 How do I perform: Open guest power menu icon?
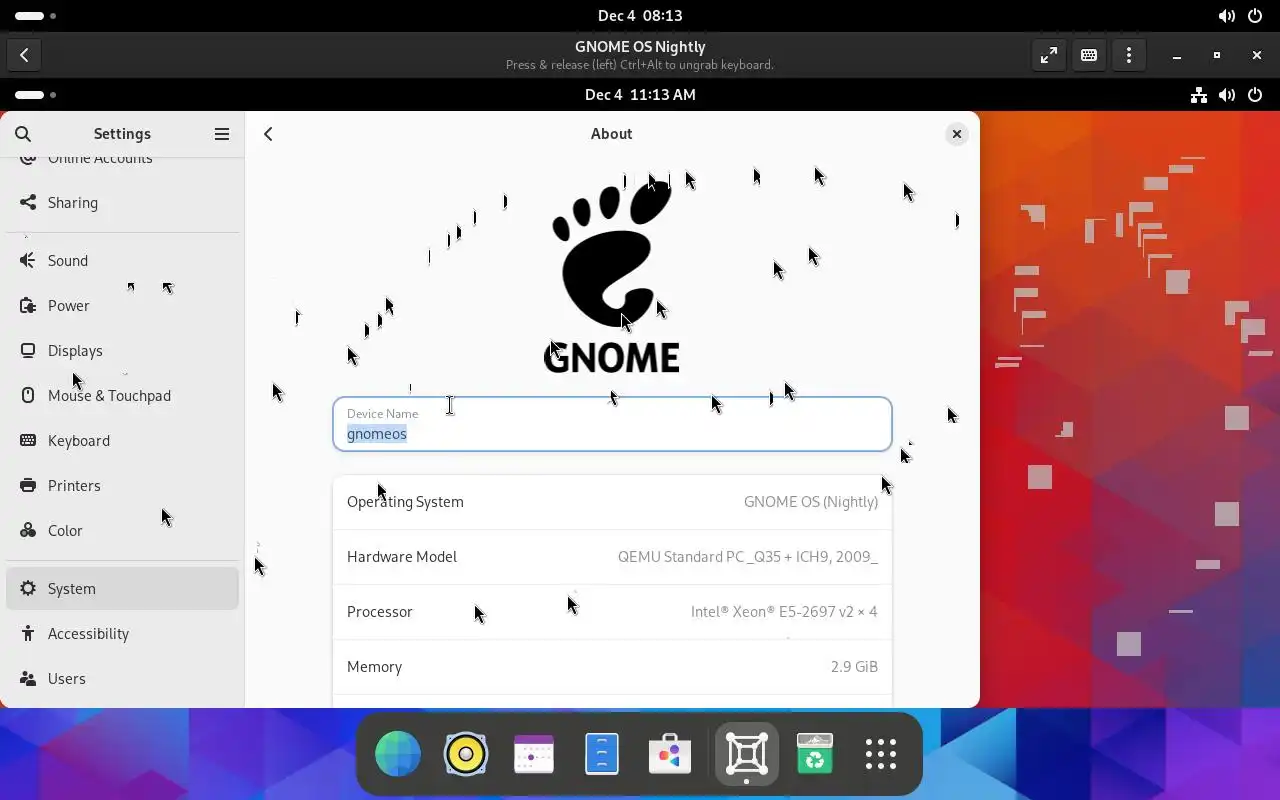tap(1255, 95)
